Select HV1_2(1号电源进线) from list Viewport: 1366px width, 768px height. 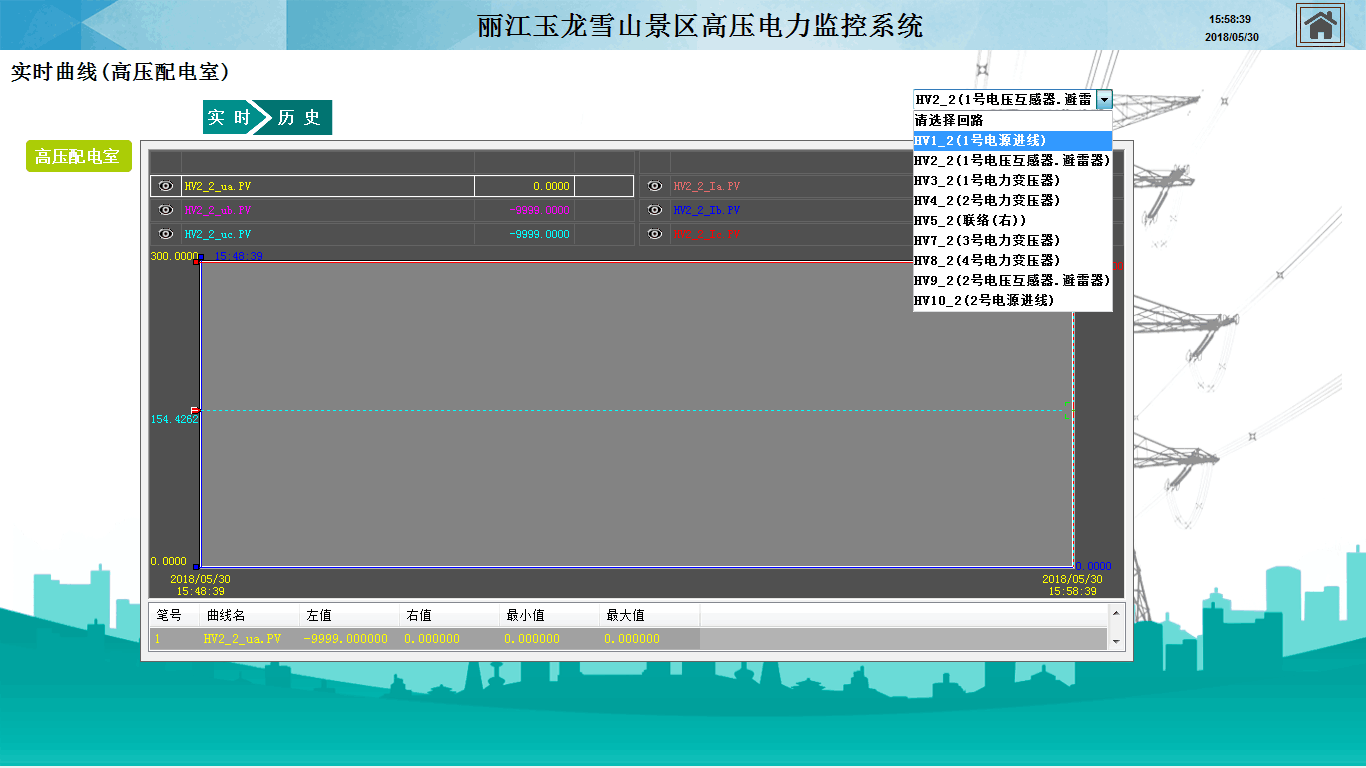coord(1012,140)
